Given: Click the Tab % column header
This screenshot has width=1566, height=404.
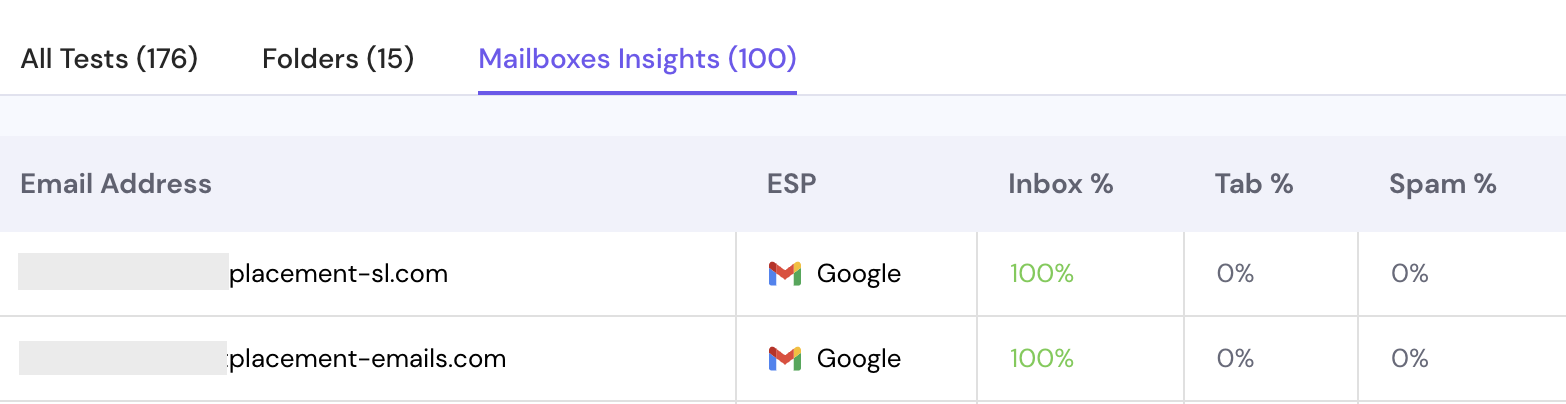Looking at the screenshot, I should tap(1254, 184).
